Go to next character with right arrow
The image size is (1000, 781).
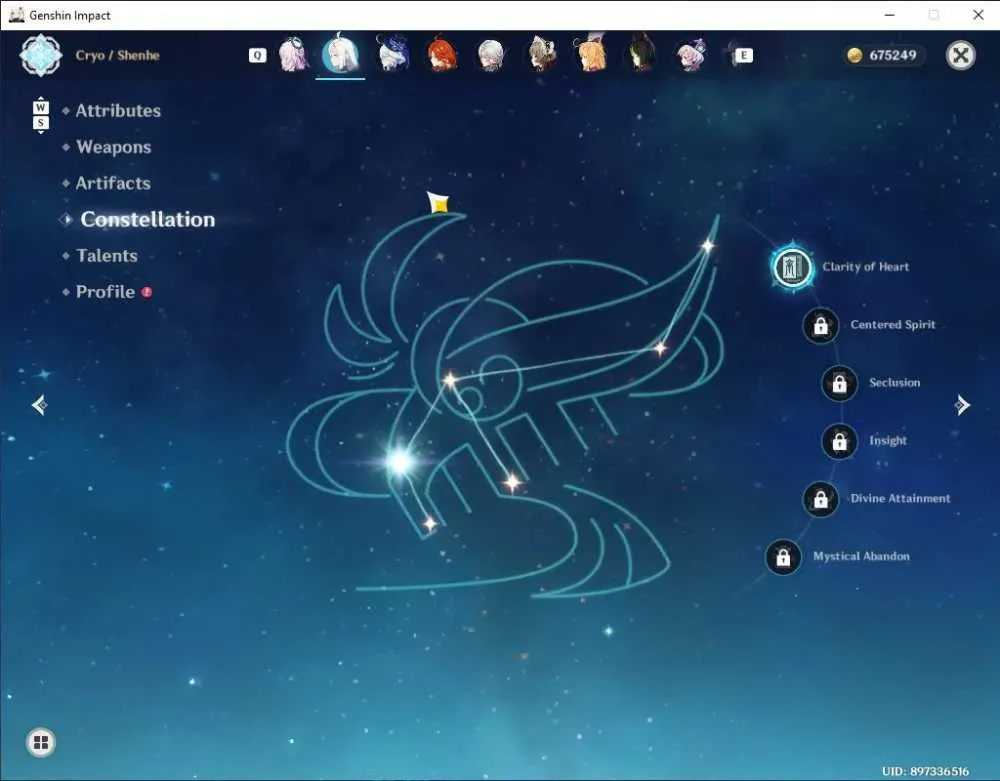[x=962, y=405]
